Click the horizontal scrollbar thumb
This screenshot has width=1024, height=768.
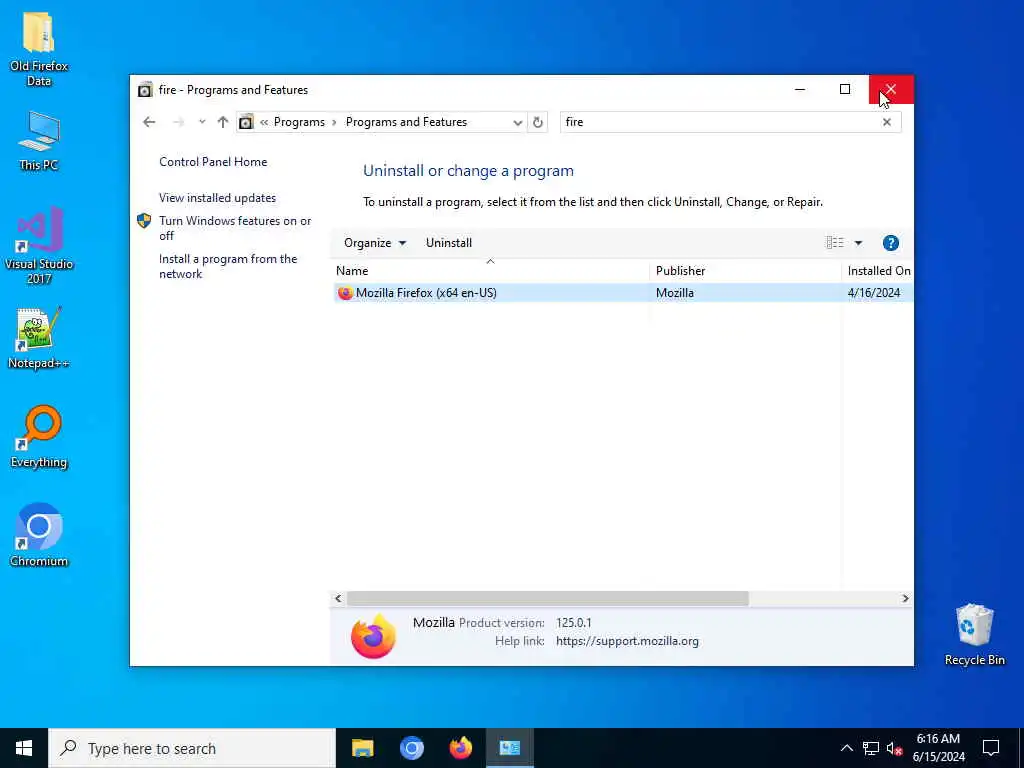coord(547,598)
